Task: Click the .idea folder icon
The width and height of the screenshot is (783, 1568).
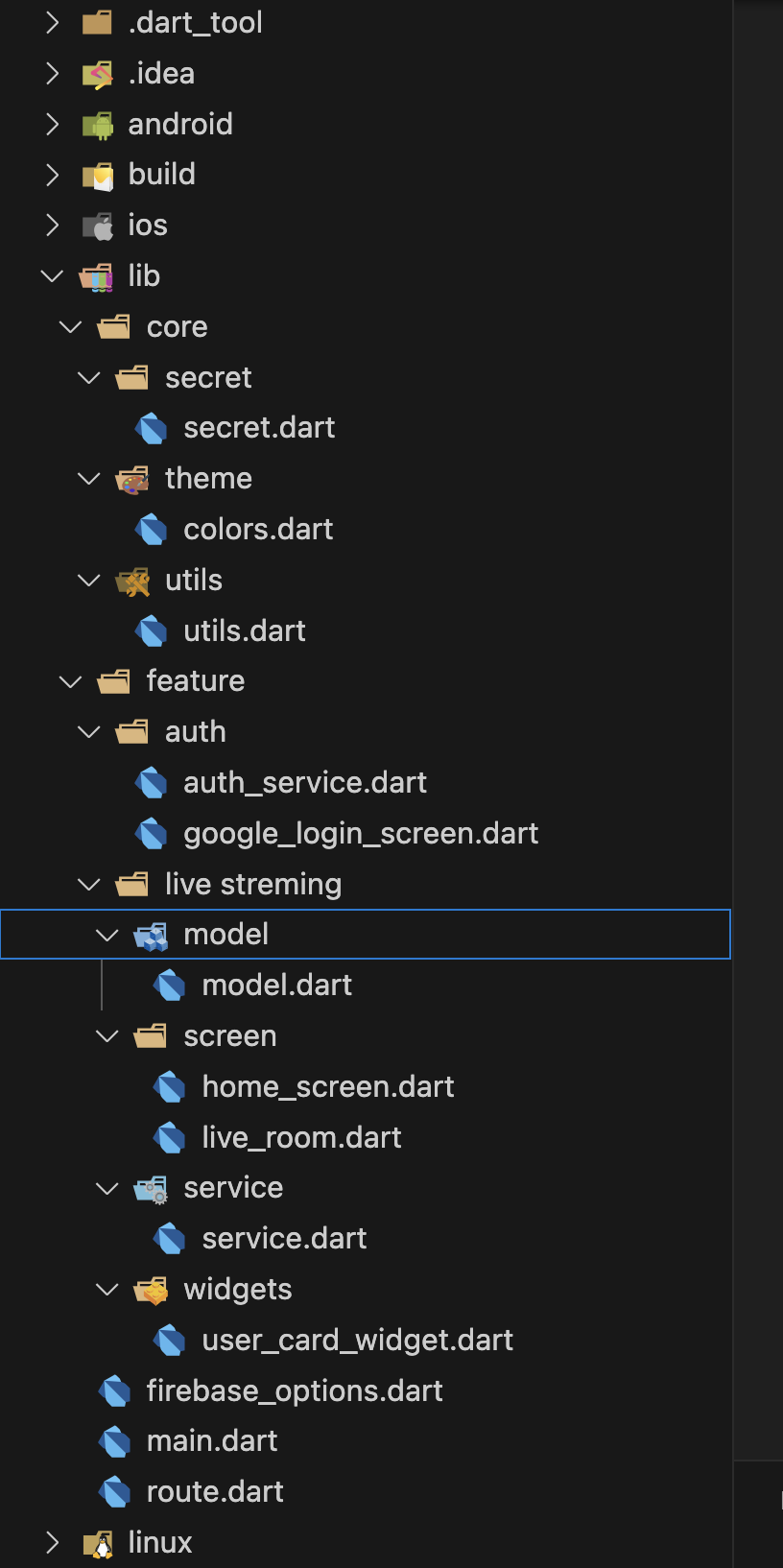Action: pyautogui.click(x=97, y=74)
